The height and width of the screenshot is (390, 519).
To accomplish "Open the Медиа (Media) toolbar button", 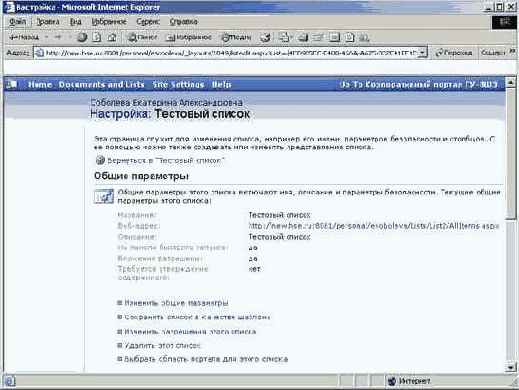I will pos(236,37).
